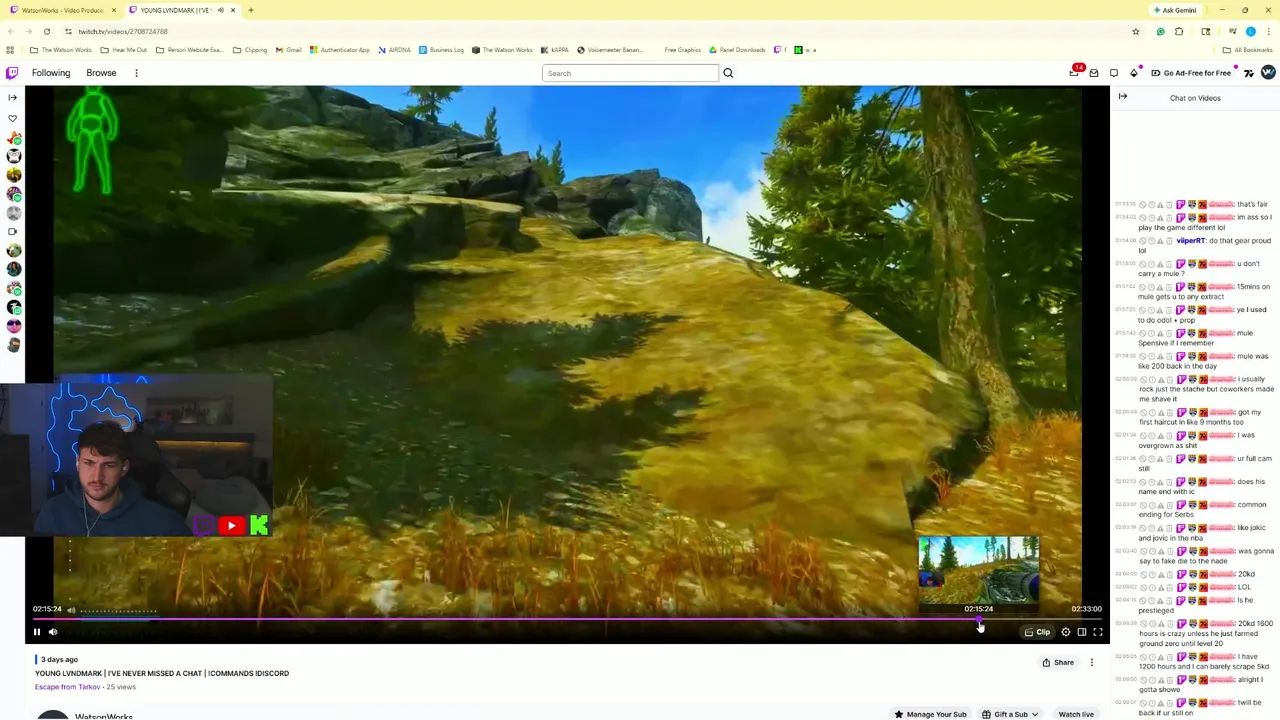Open the more options dots beside Browse
The image size is (1280, 720).
[136, 73]
